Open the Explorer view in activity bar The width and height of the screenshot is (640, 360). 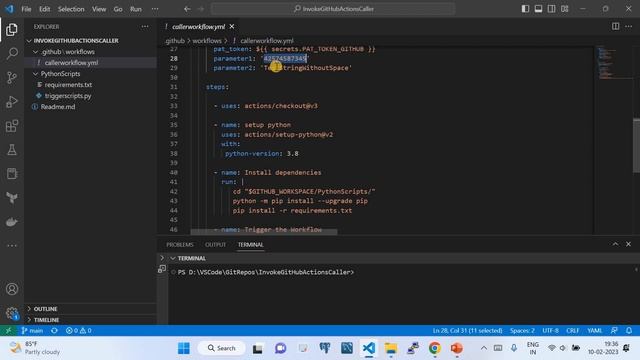point(12,29)
